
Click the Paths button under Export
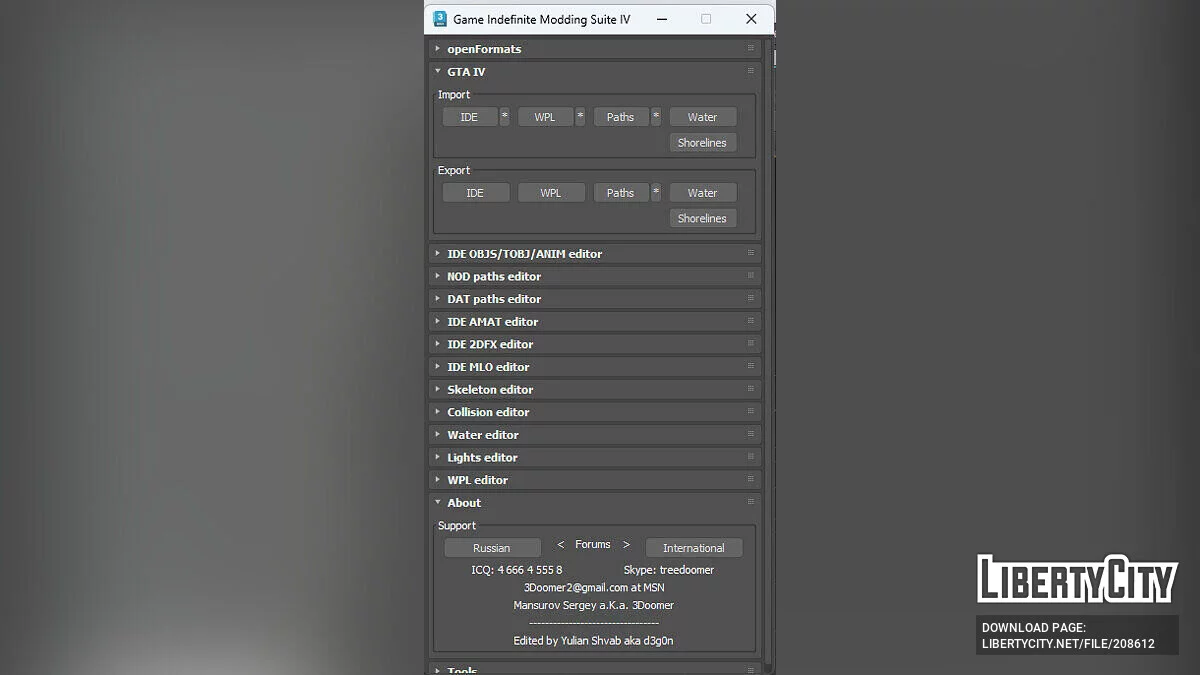[621, 193]
